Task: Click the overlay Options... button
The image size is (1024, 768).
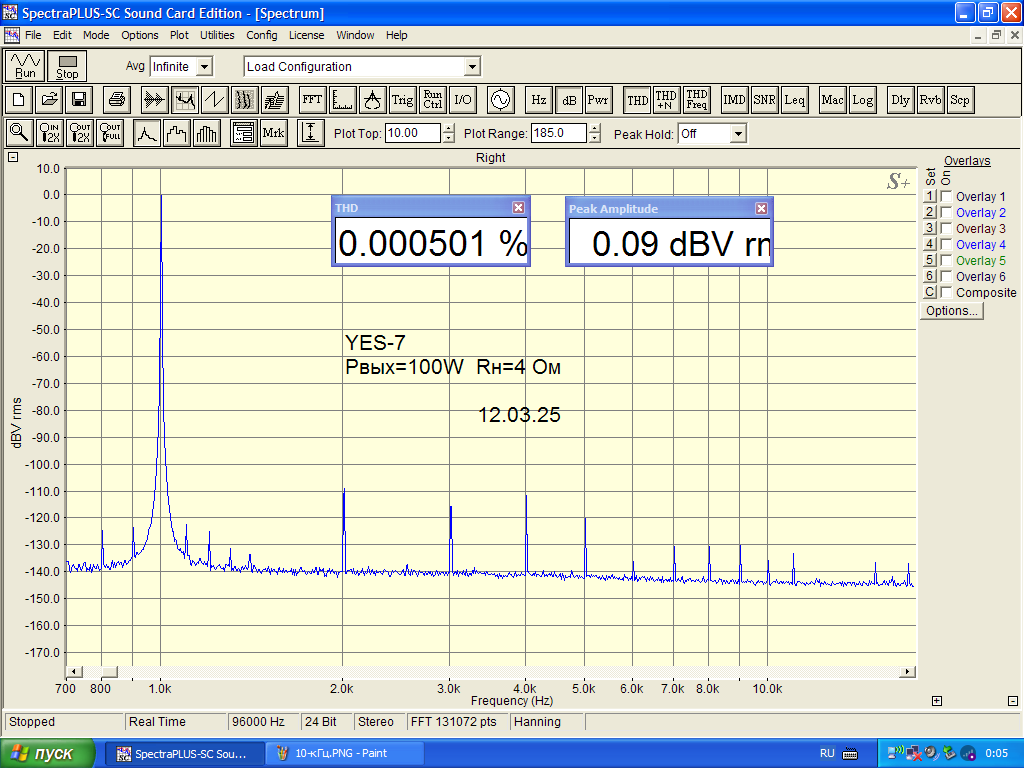Action: coord(952,311)
